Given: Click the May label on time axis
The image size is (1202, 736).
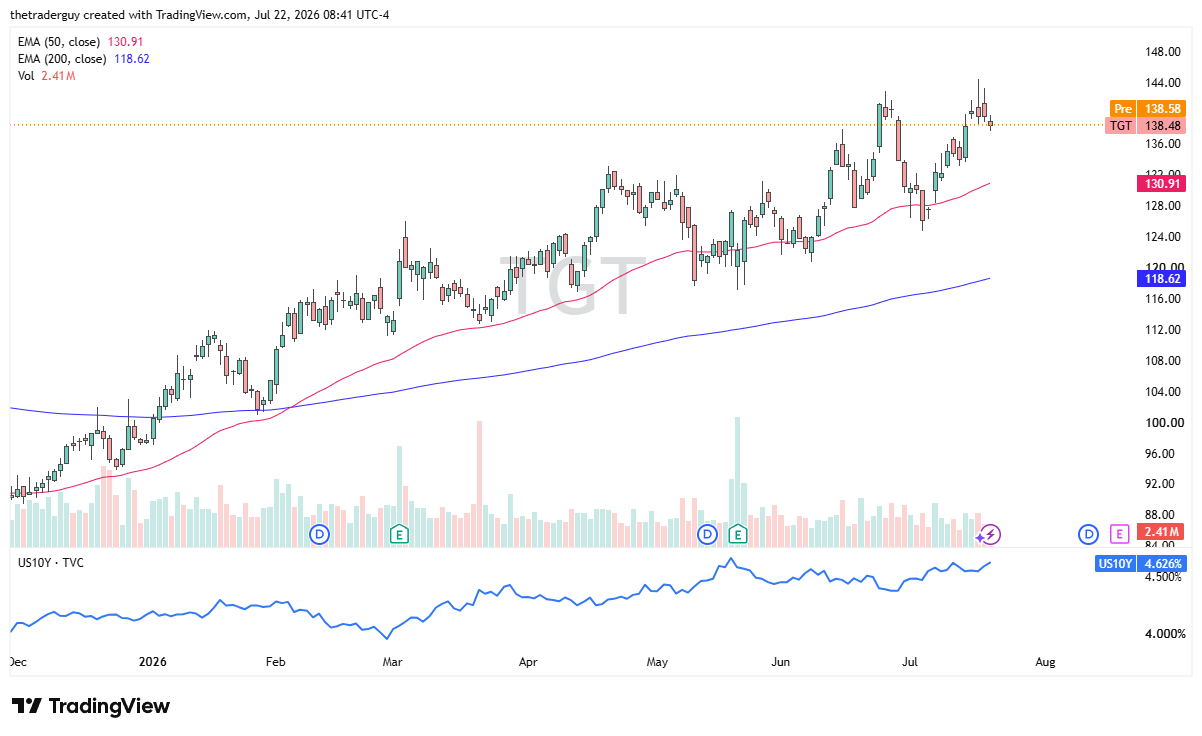Looking at the screenshot, I should click(x=657, y=662).
